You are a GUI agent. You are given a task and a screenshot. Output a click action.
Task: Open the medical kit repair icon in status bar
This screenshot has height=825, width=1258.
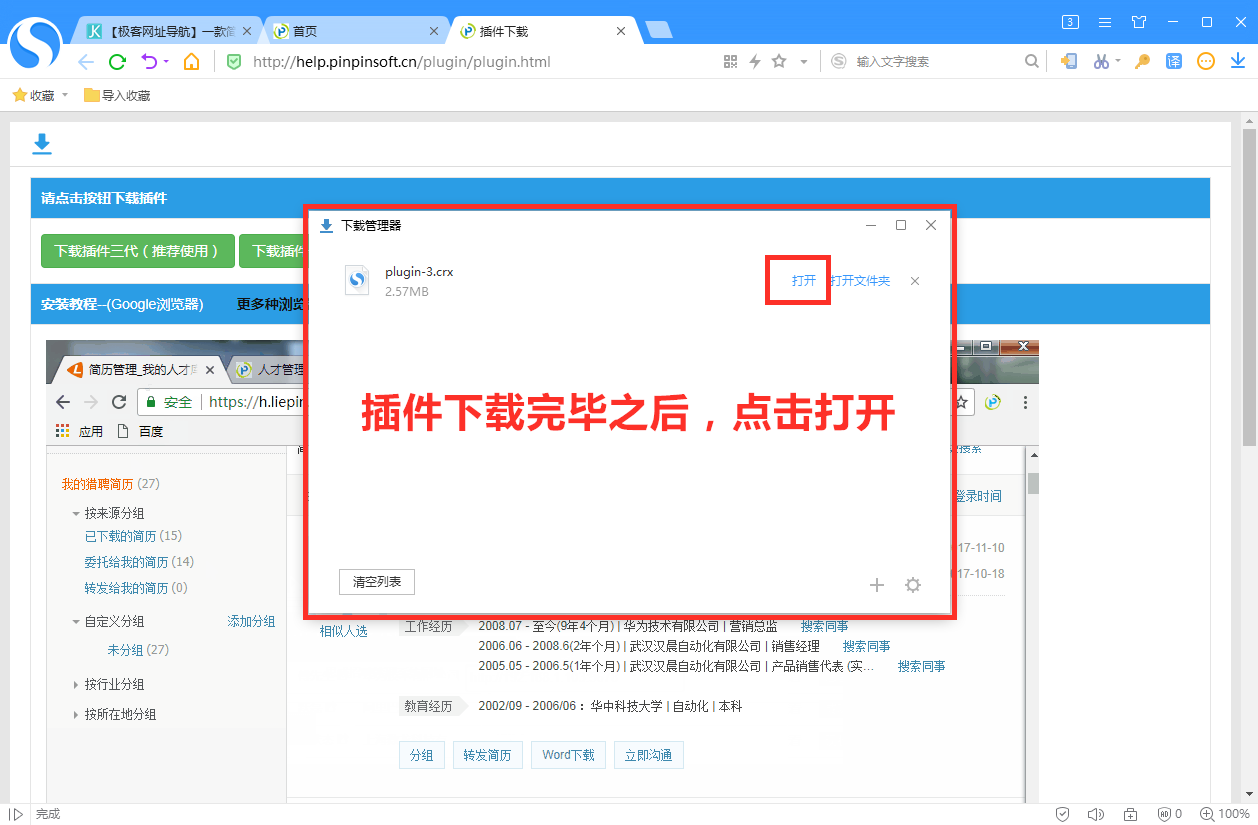click(1130, 813)
